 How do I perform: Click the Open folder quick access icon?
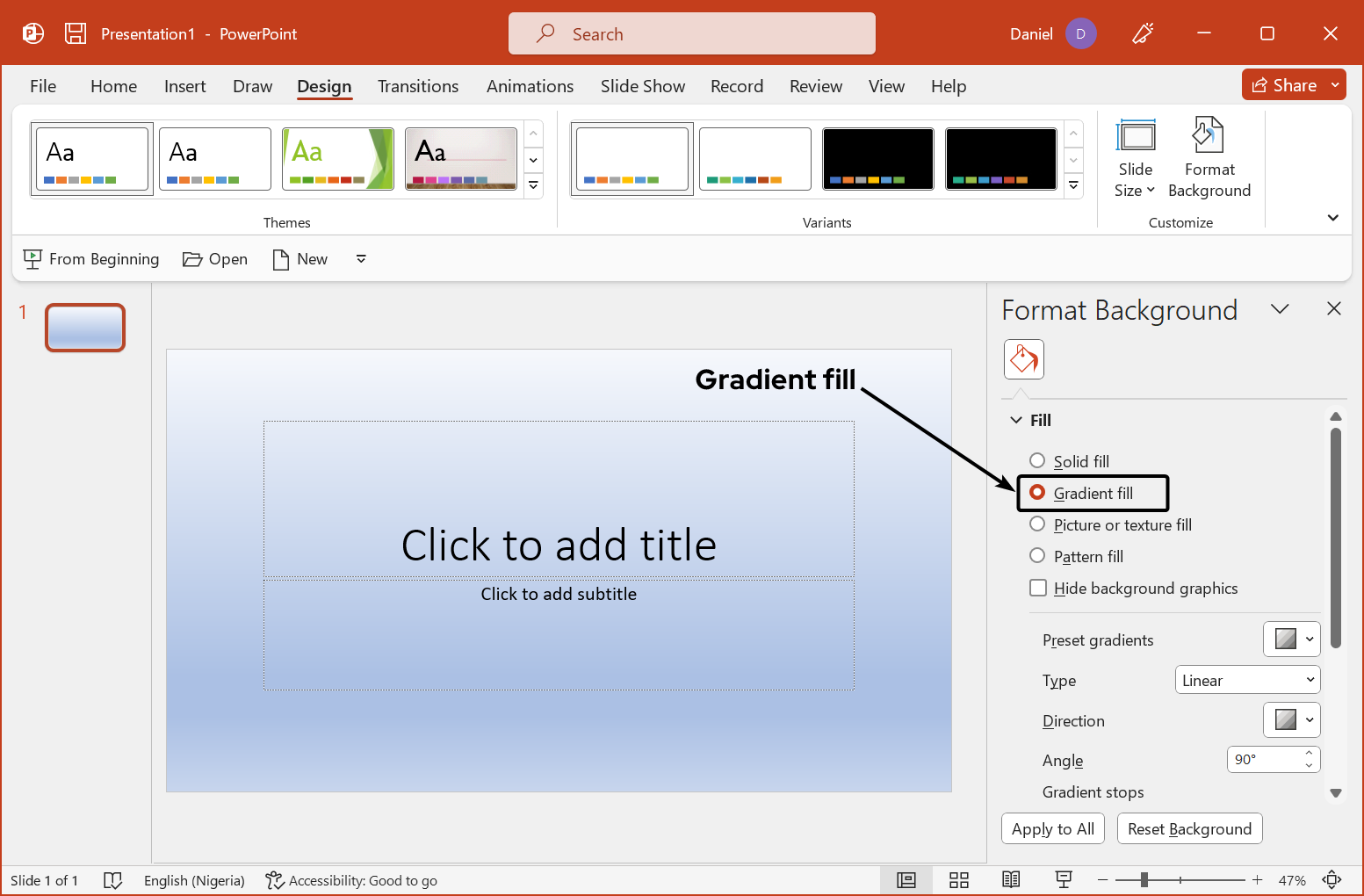(192, 259)
